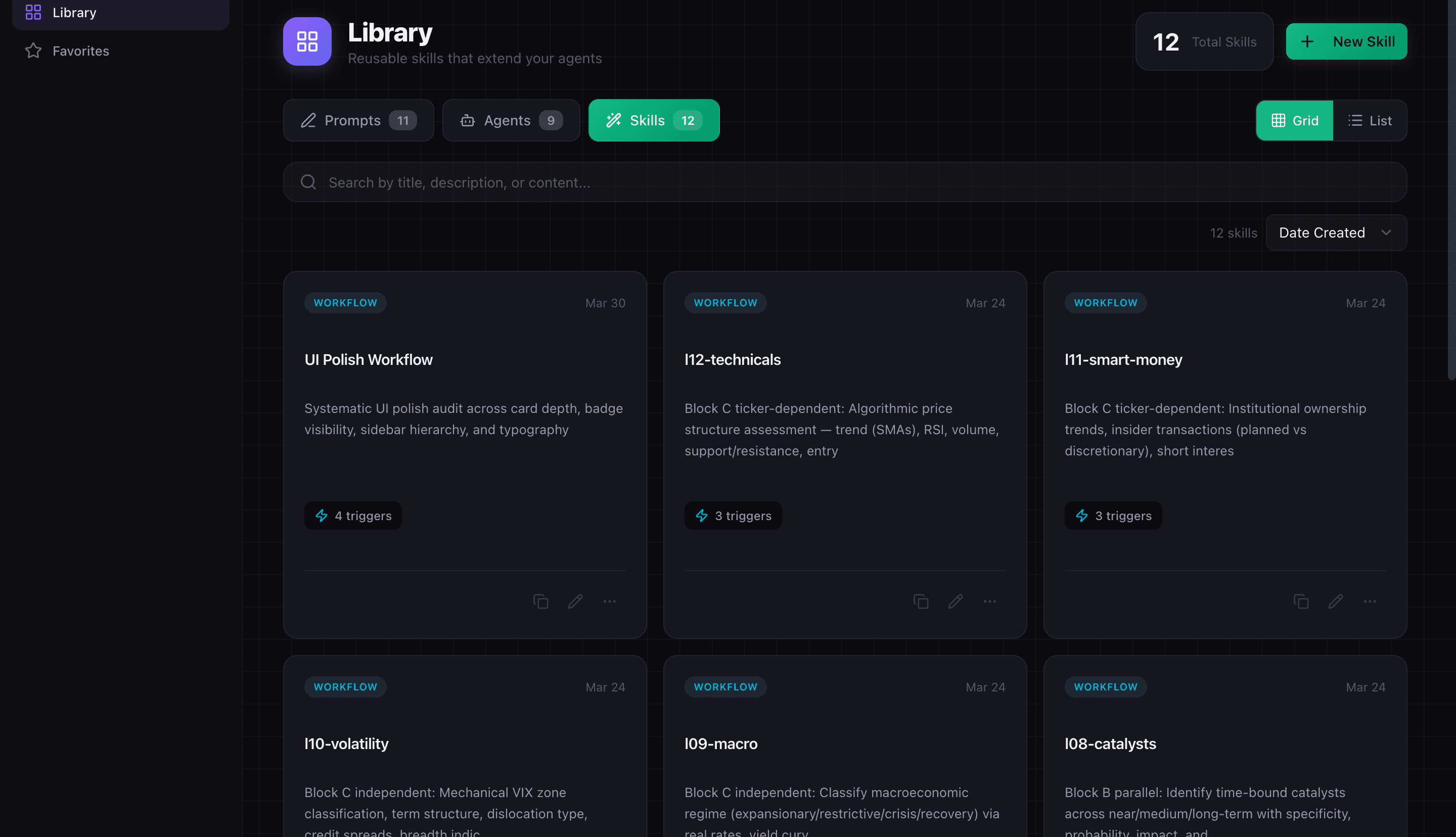Screen dimensions: 1456x837
Task: Click WORKFLOW badge on UI Polish Workflow
Action: (x=345, y=303)
